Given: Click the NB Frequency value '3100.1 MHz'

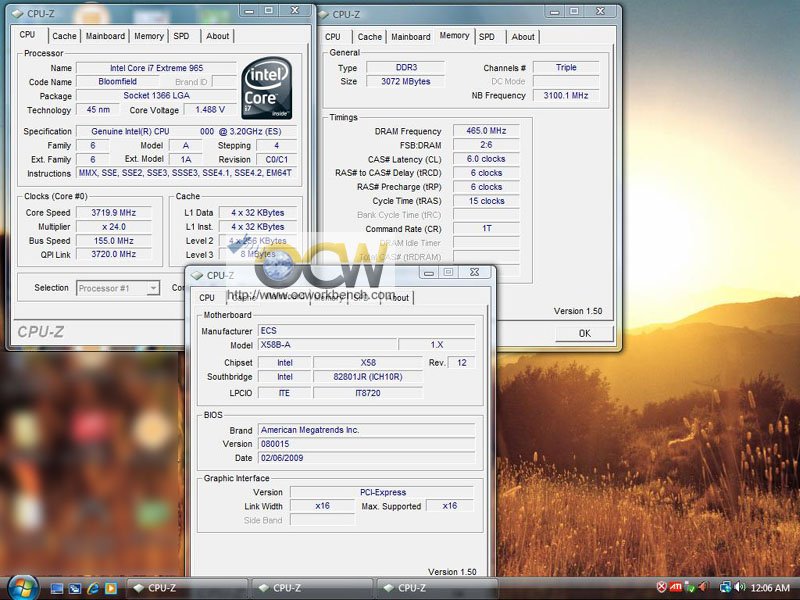Looking at the screenshot, I should 566,95.
